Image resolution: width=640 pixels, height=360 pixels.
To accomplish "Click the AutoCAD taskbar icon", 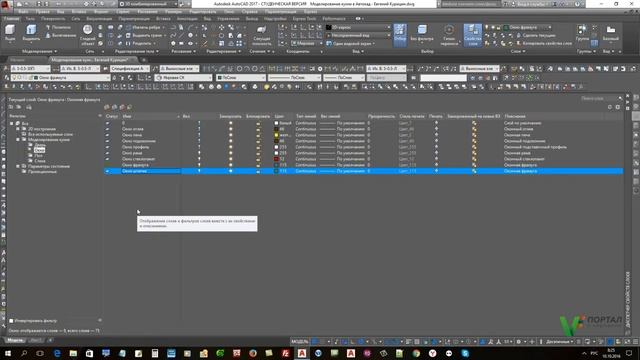I will (x=302, y=353).
